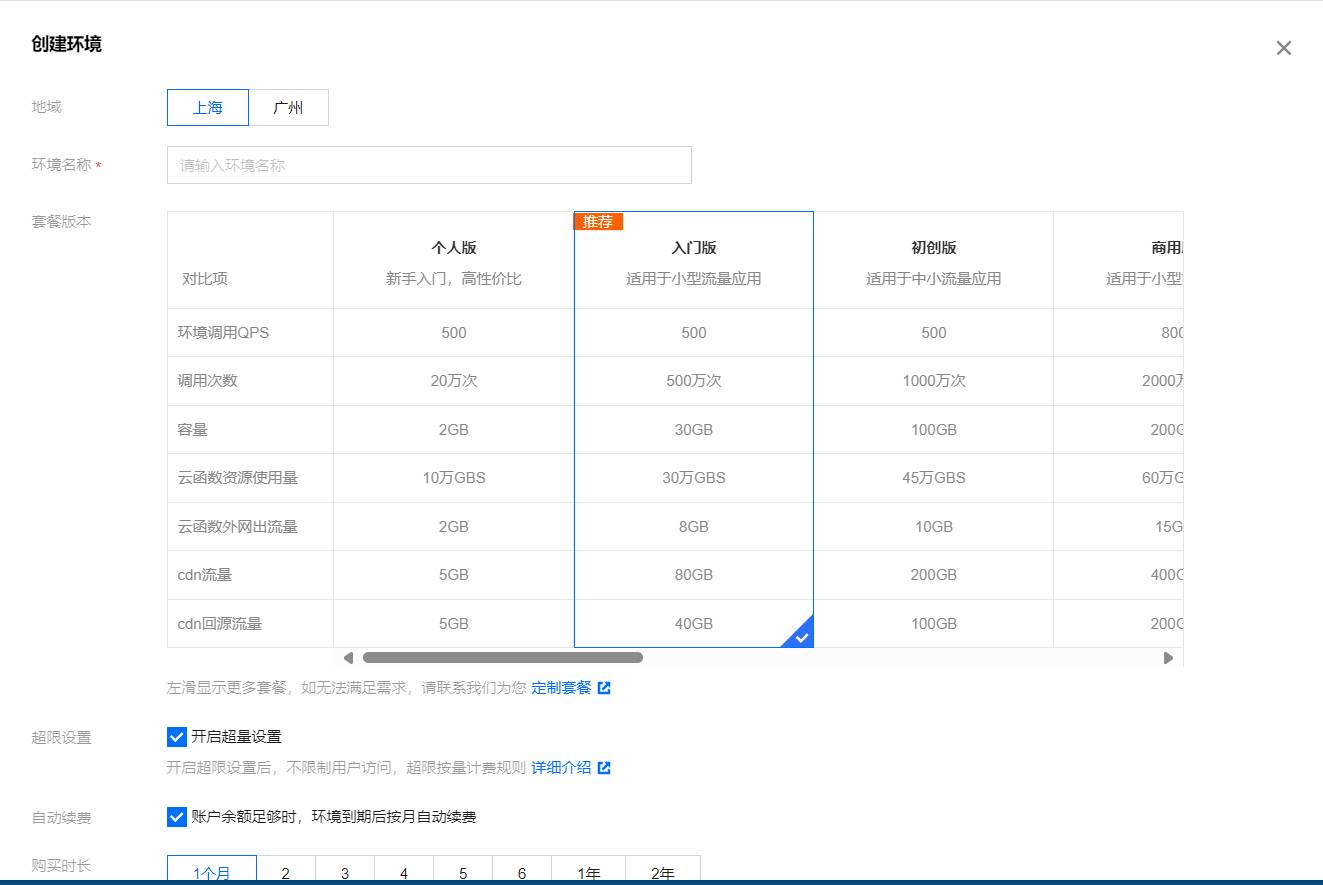Click the horizontal plan scrollbar thumb
This screenshot has height=885, width=1323.
503,658
